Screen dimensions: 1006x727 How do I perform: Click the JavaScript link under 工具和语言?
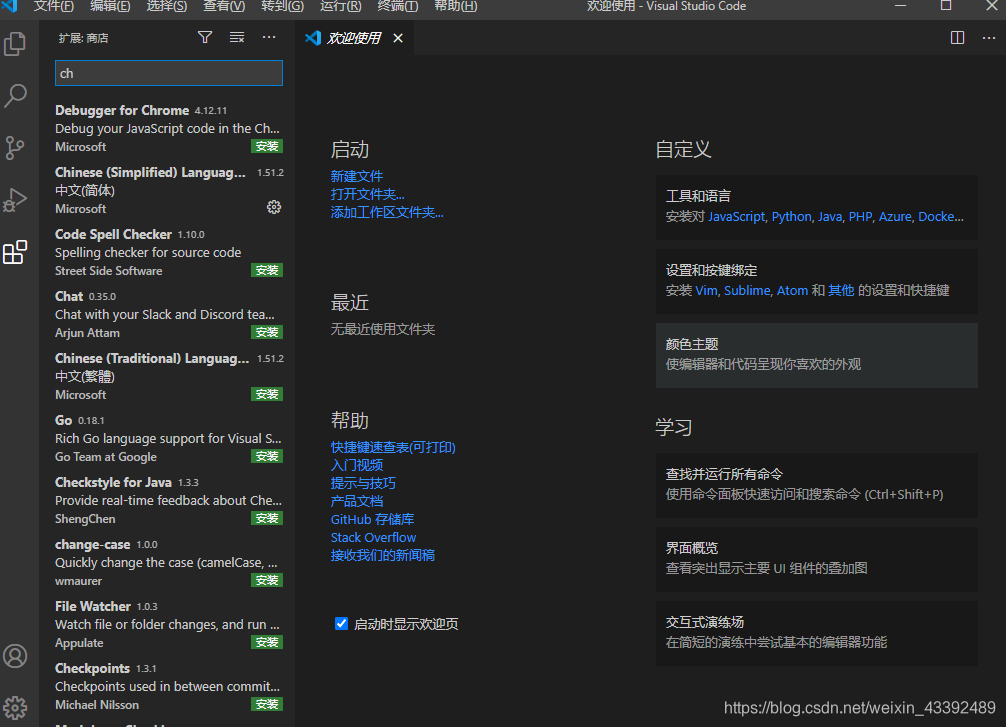point(737,217)
